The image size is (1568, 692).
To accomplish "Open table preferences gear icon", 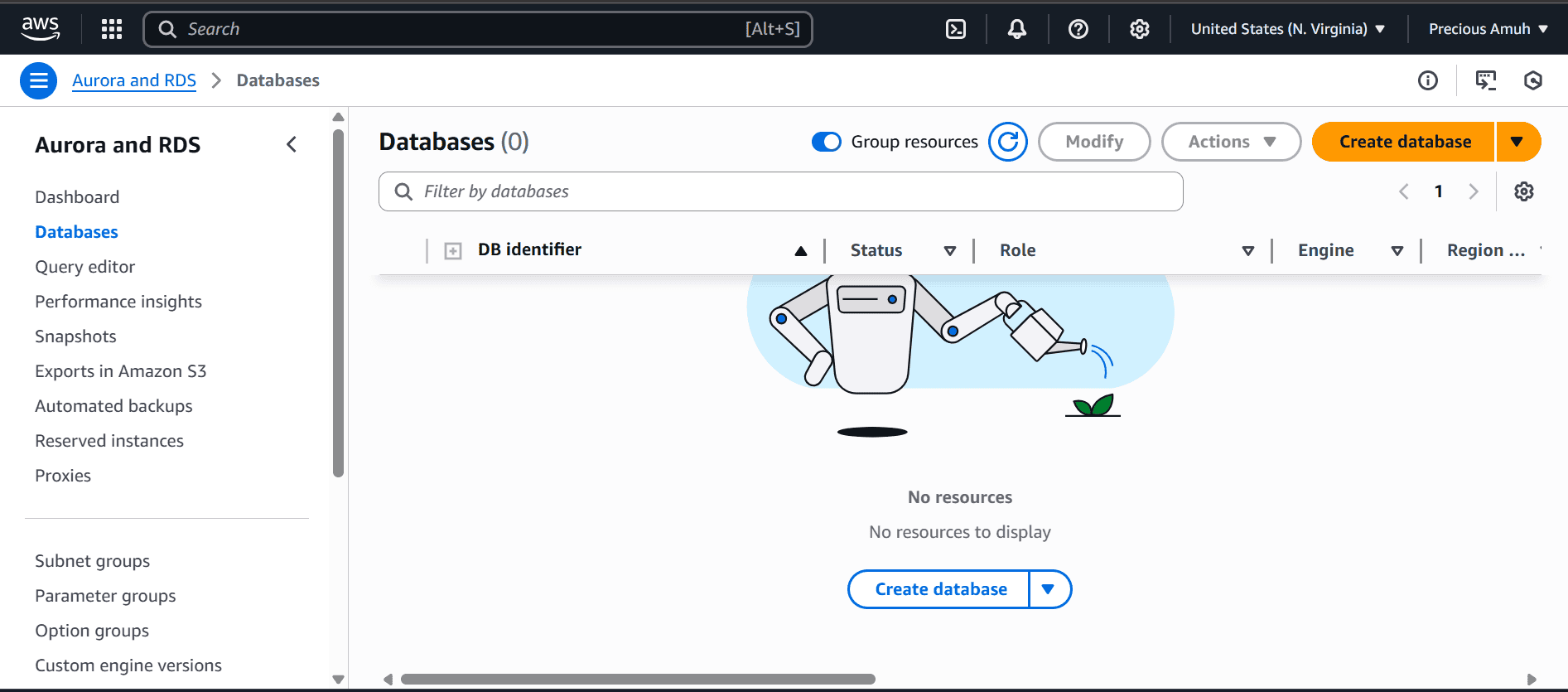I will click(x=1524, y=191).
